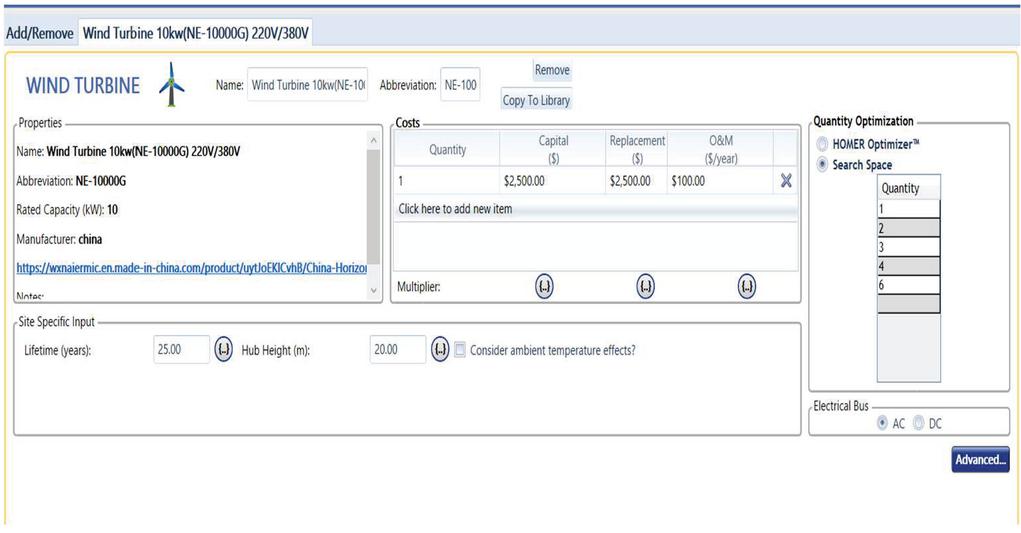Open the made-in-china product link
Viewport: 1021px width, 533px height.
[191, 269]
